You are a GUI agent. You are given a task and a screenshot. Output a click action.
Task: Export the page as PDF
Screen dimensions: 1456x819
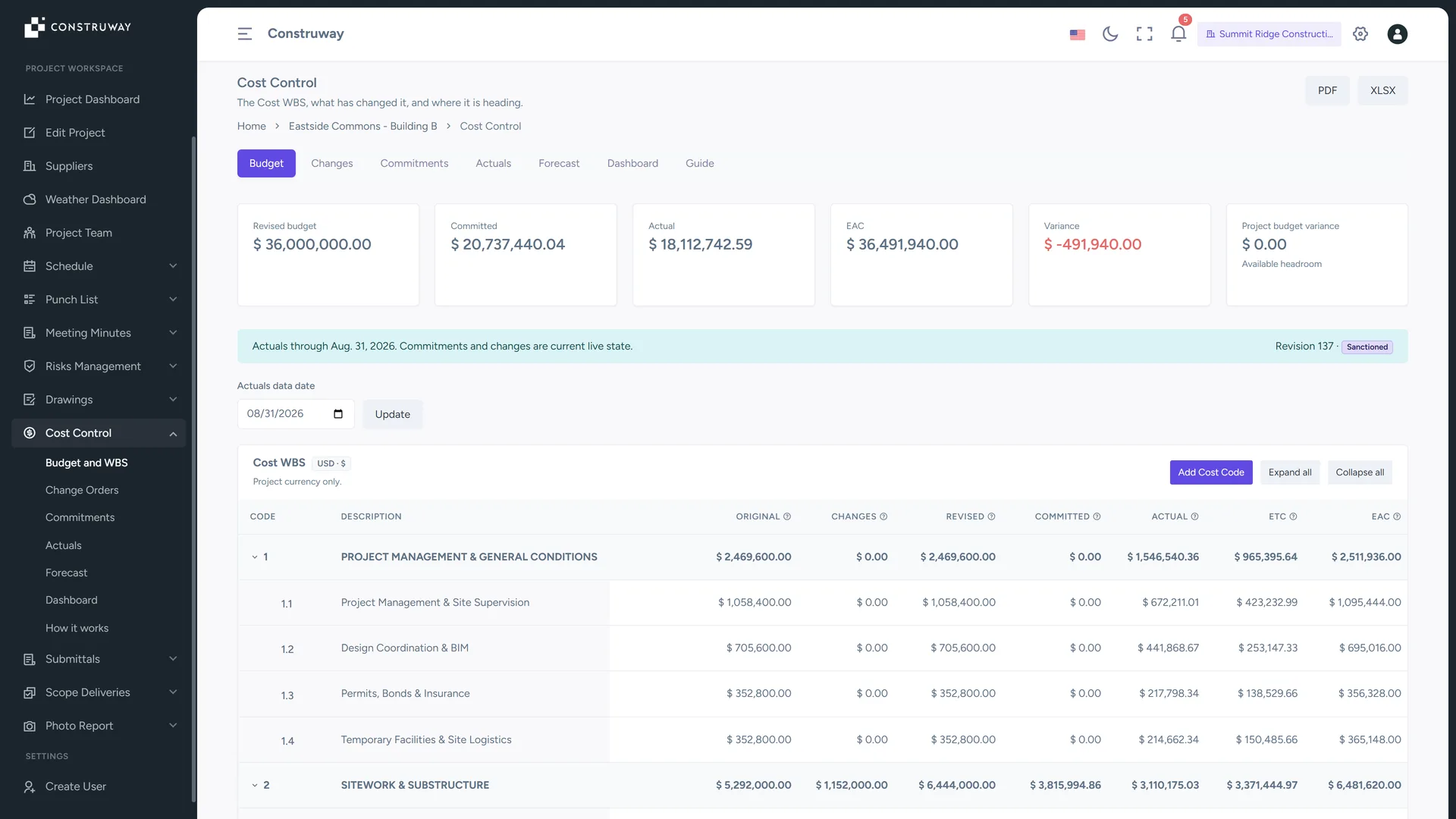point(1327,90)
